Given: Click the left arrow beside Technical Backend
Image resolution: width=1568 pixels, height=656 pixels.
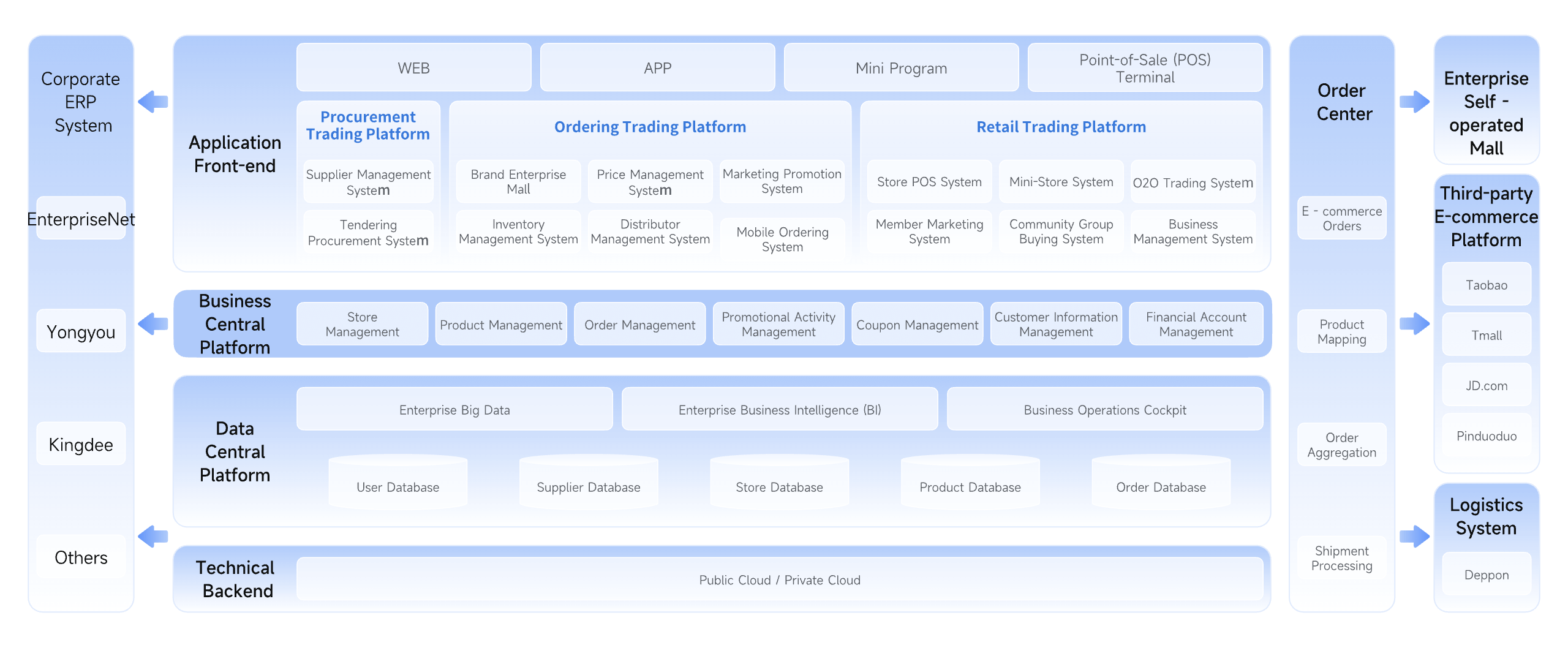Looking at the screenshot, I should (x=153, y=537).
